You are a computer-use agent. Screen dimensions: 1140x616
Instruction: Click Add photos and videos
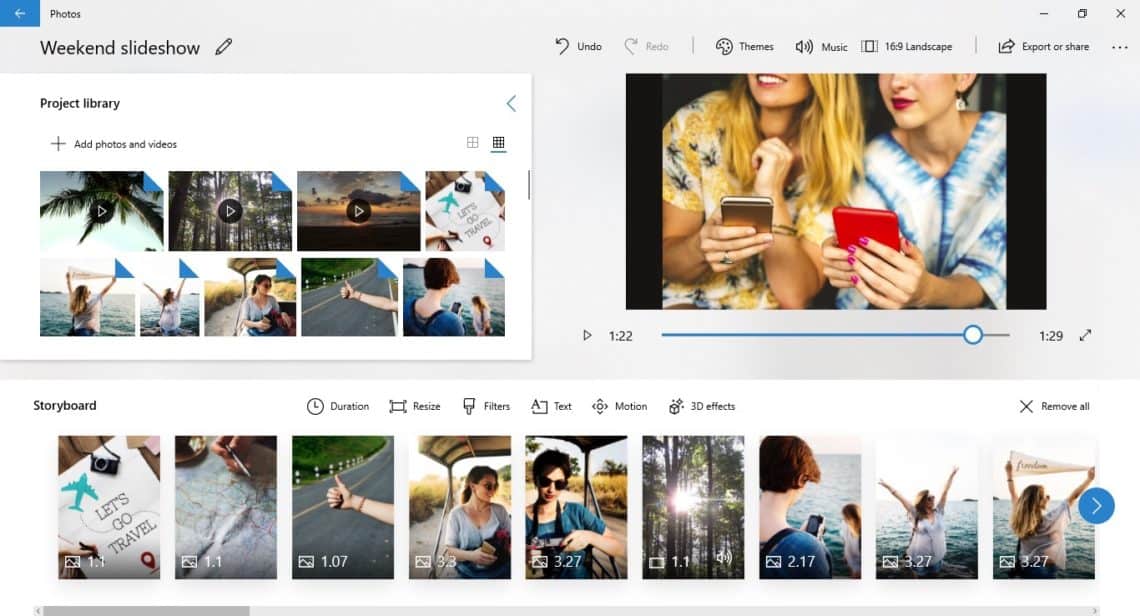coord(113,144)
